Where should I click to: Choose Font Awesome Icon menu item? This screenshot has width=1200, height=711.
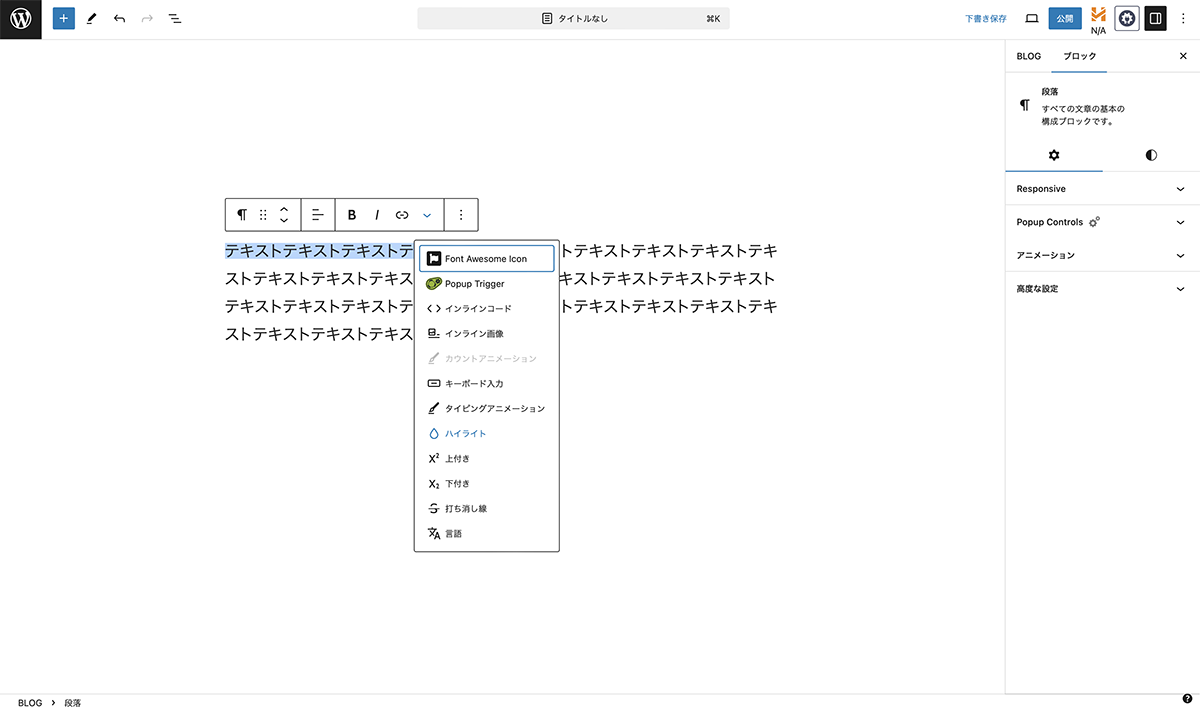(x=486, y=259)
